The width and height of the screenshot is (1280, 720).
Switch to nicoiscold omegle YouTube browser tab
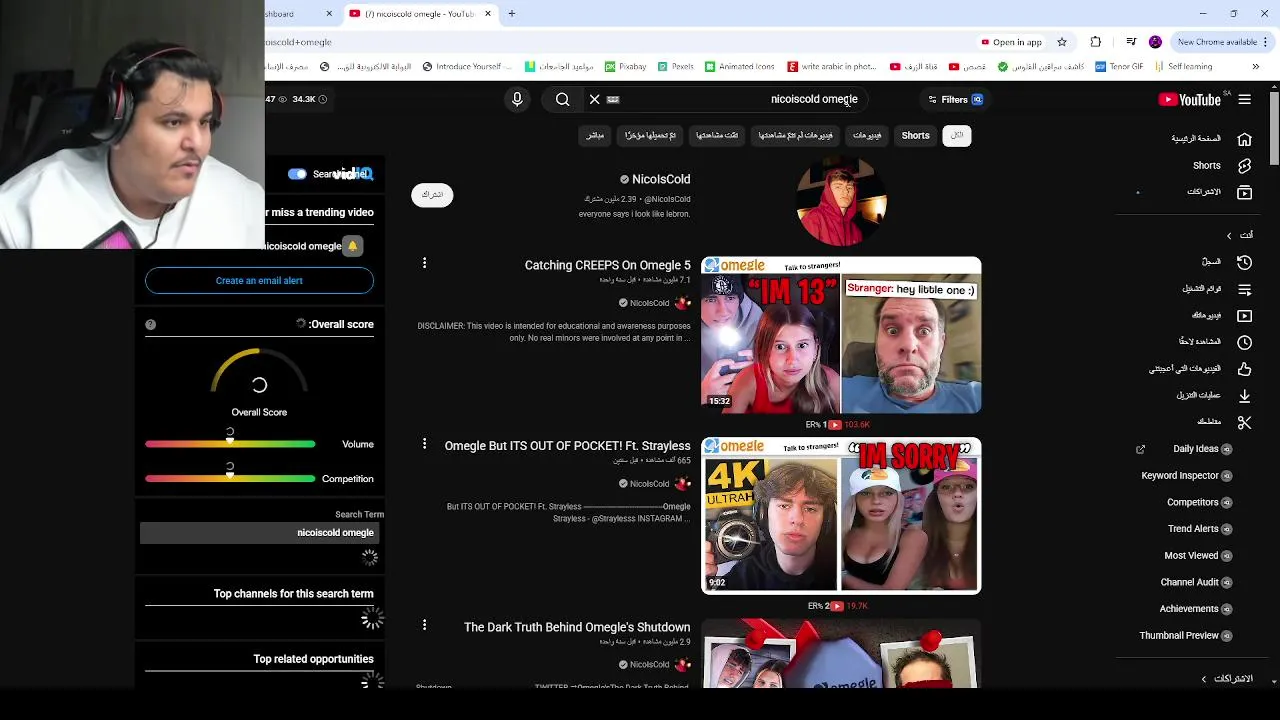click(x=420, y=14)
